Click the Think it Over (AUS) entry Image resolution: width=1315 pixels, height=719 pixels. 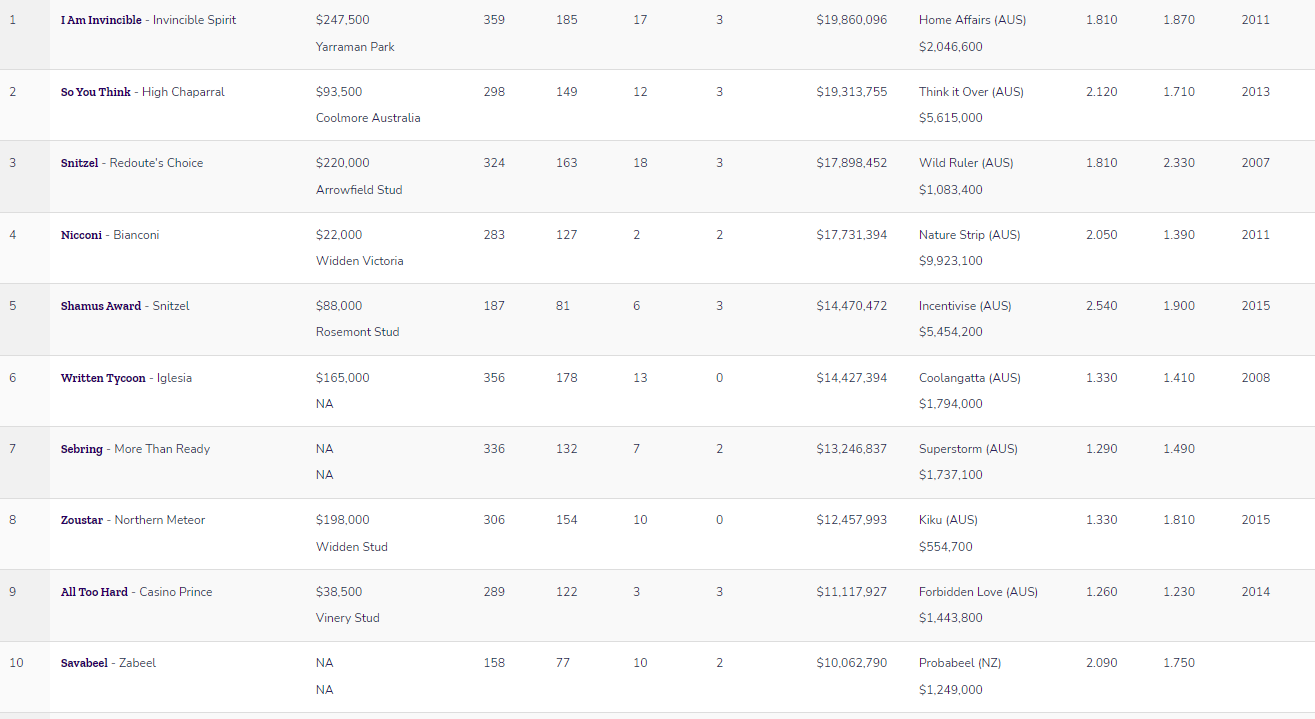tap(971, 92)
